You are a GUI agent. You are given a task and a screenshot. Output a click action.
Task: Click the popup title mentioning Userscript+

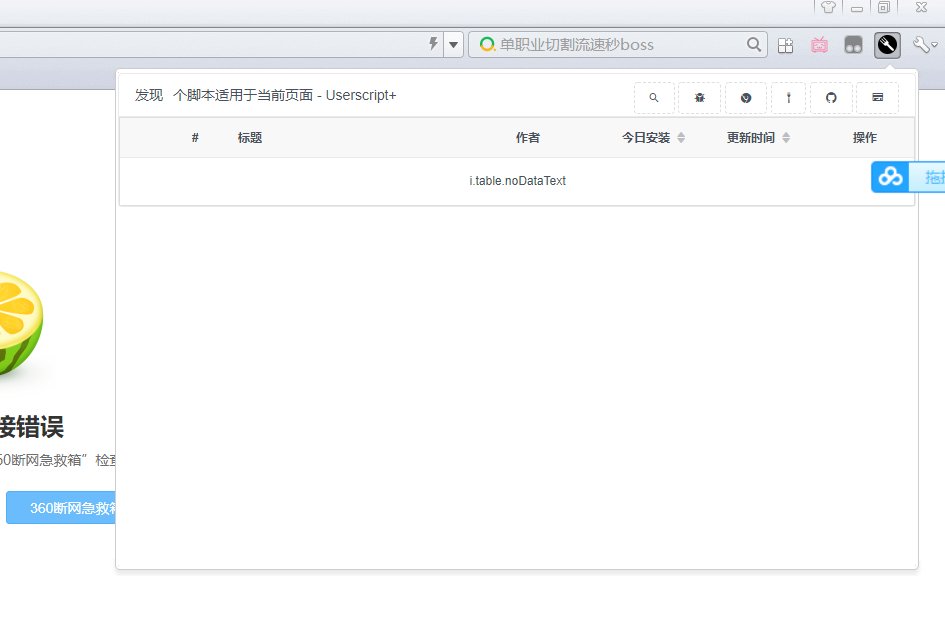point(265,95)
